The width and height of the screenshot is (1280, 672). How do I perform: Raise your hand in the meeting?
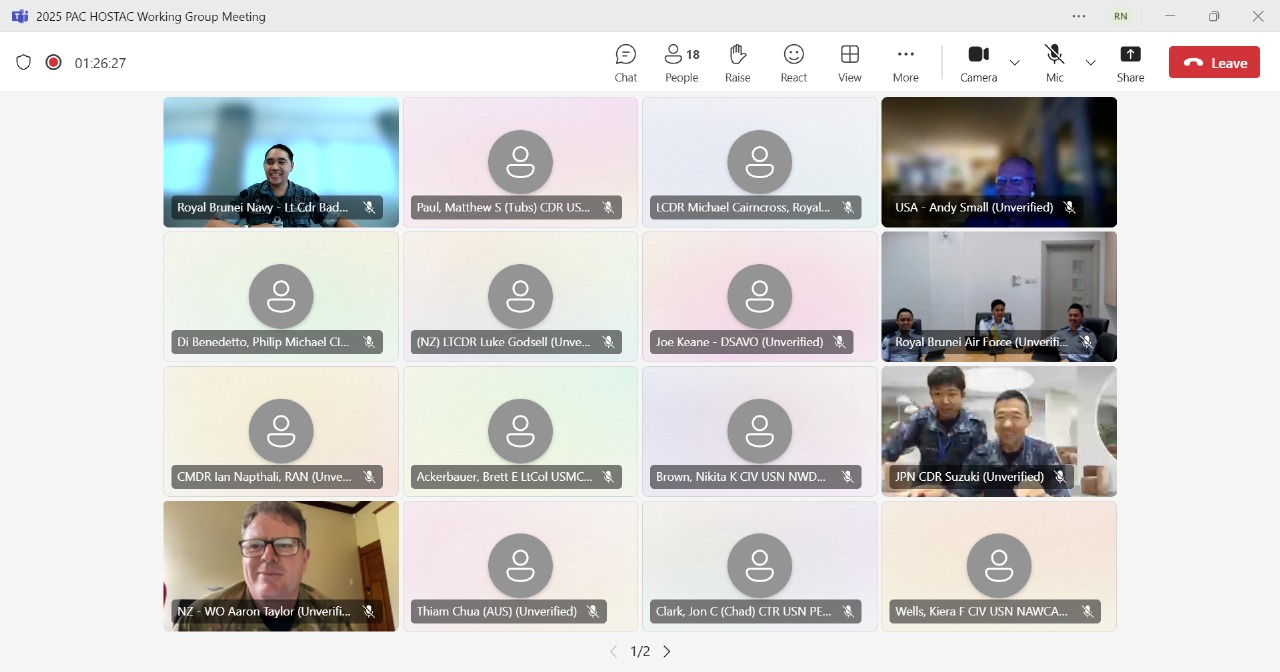738,63
